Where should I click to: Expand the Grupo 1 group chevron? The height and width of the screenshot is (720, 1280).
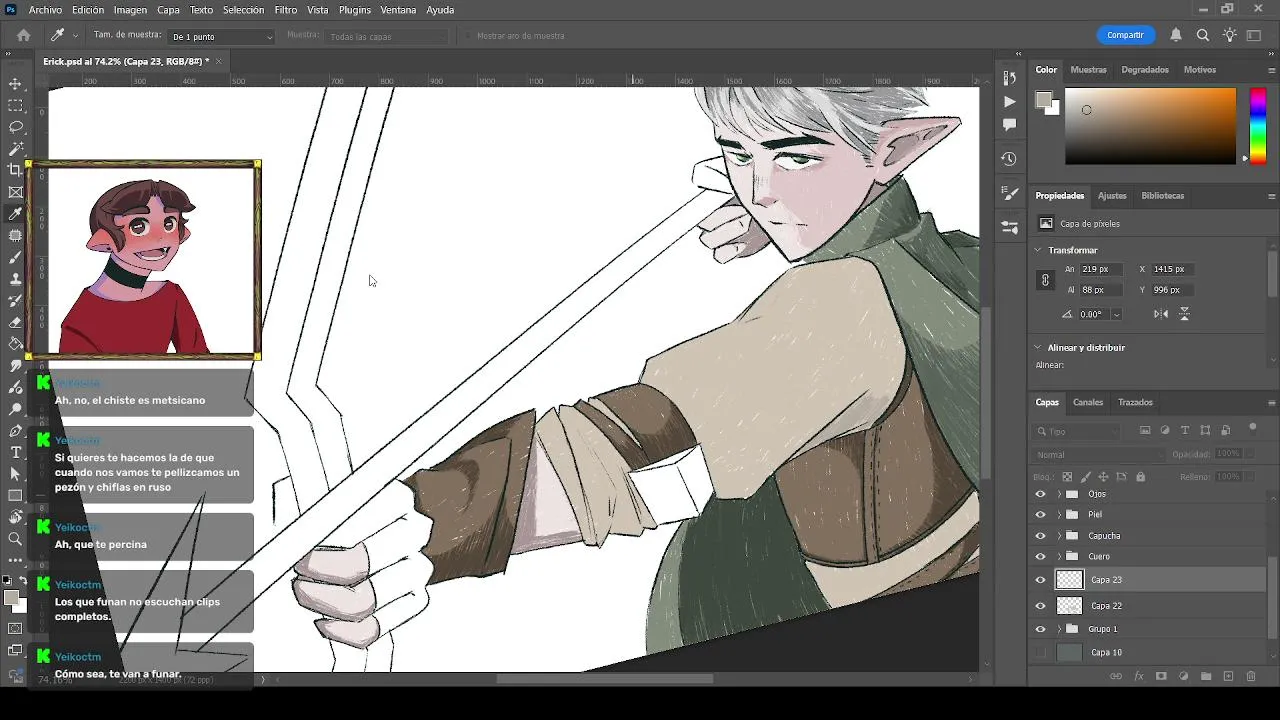coord(1059,629)
